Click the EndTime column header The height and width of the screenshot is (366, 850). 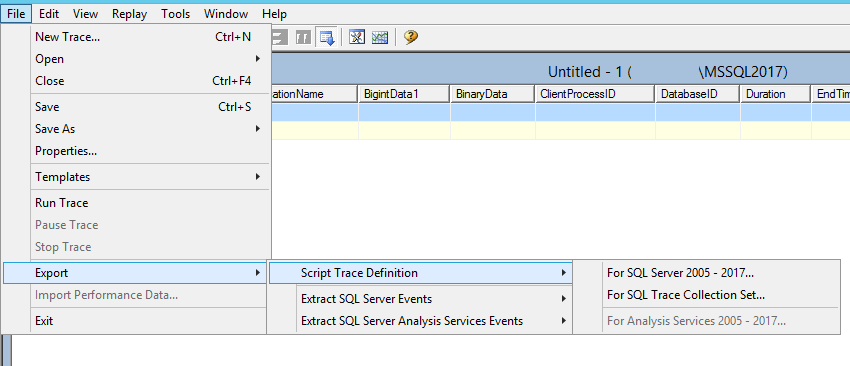pos(831,94)
